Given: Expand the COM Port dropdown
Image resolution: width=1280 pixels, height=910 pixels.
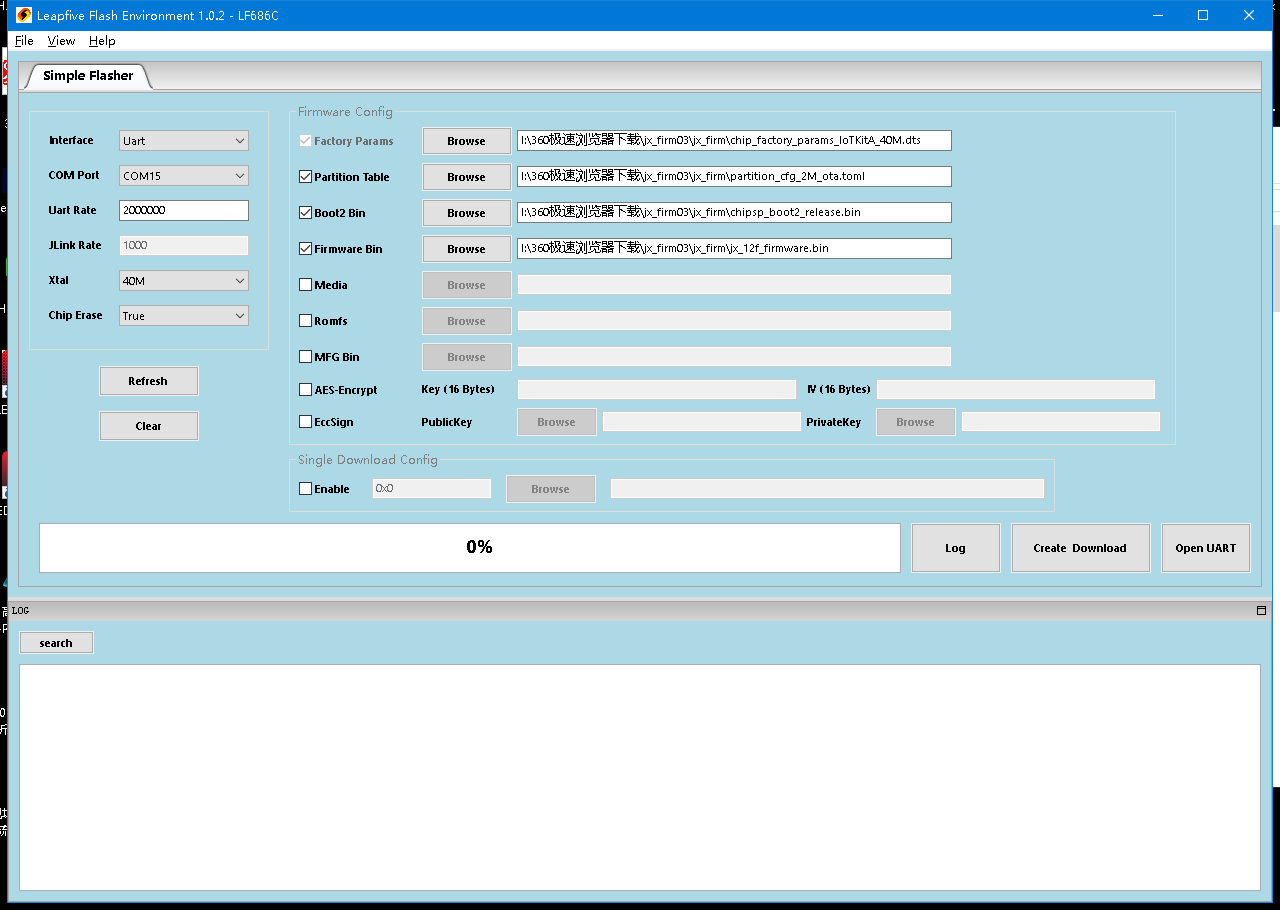Looking at the screenshot, I should coord(184,176).
